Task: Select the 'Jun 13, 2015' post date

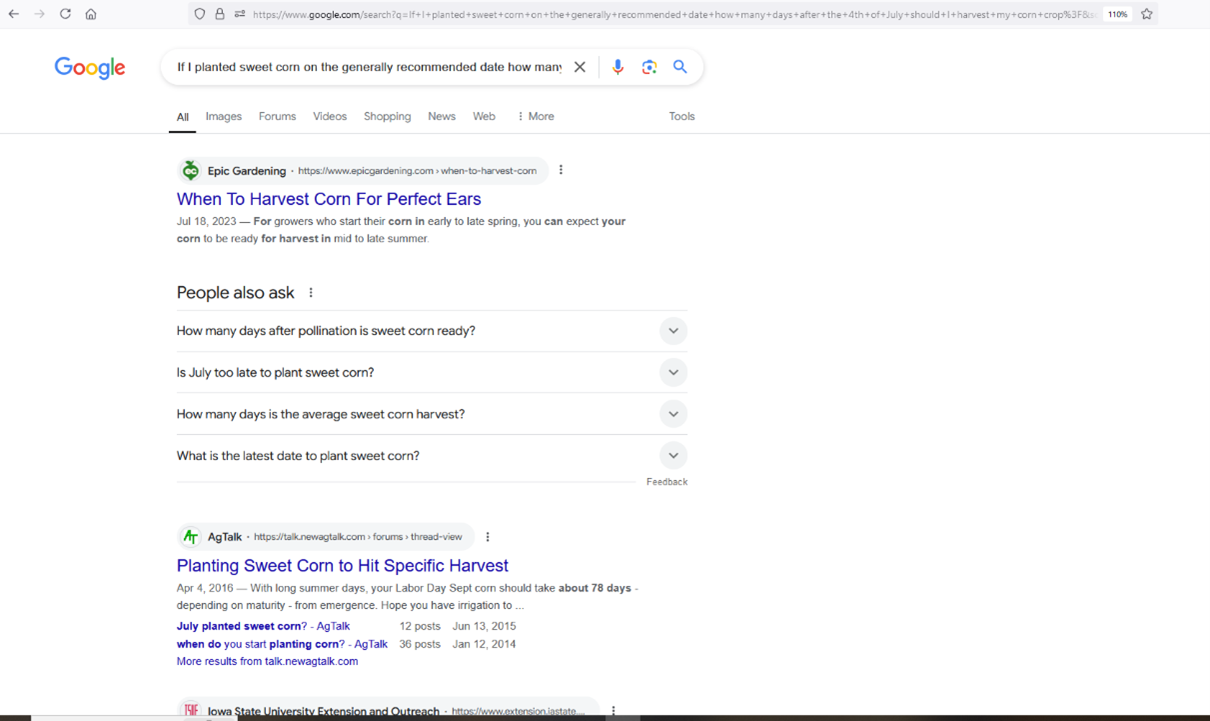Action: [x=484, y=626]
